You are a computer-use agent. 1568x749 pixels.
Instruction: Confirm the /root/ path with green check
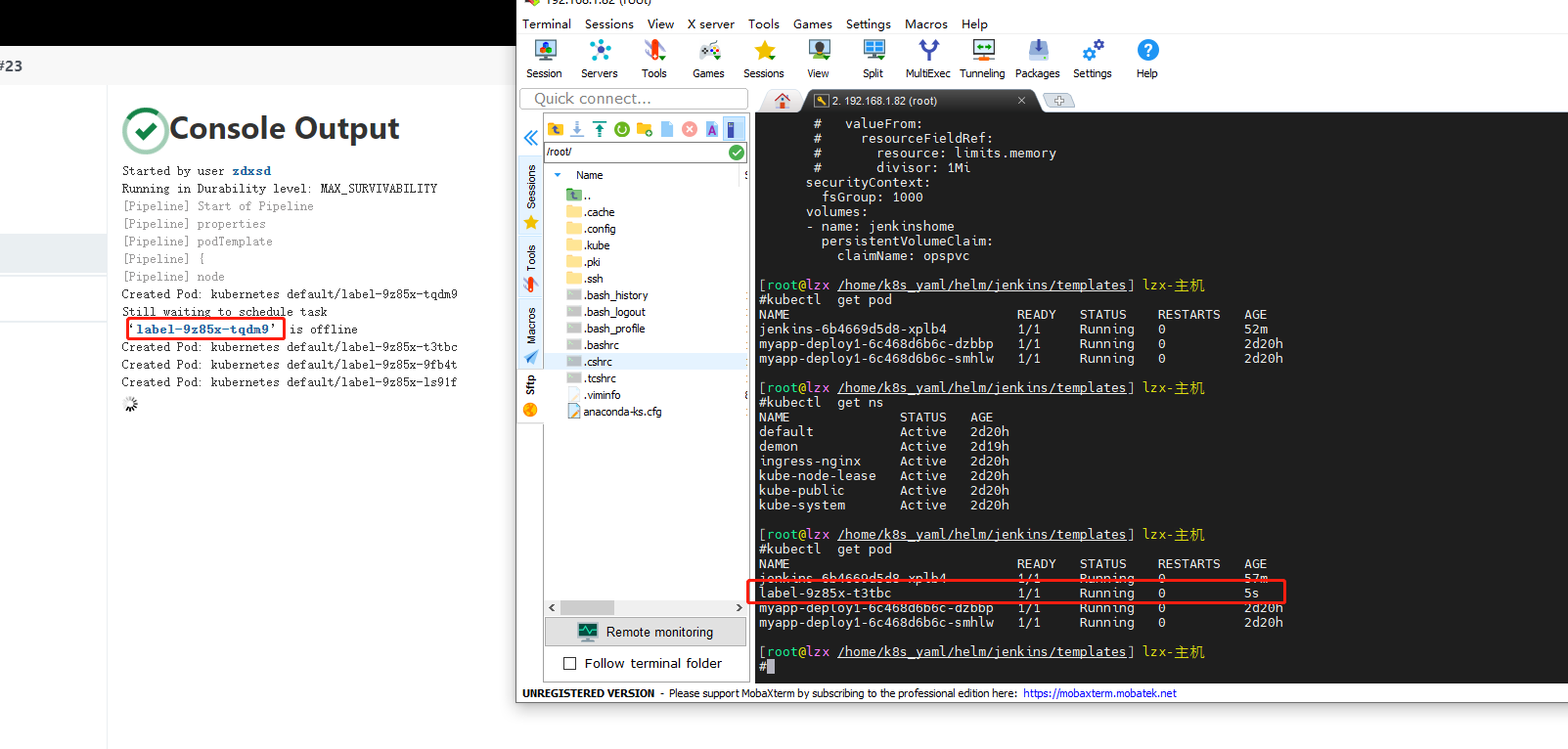737,153
